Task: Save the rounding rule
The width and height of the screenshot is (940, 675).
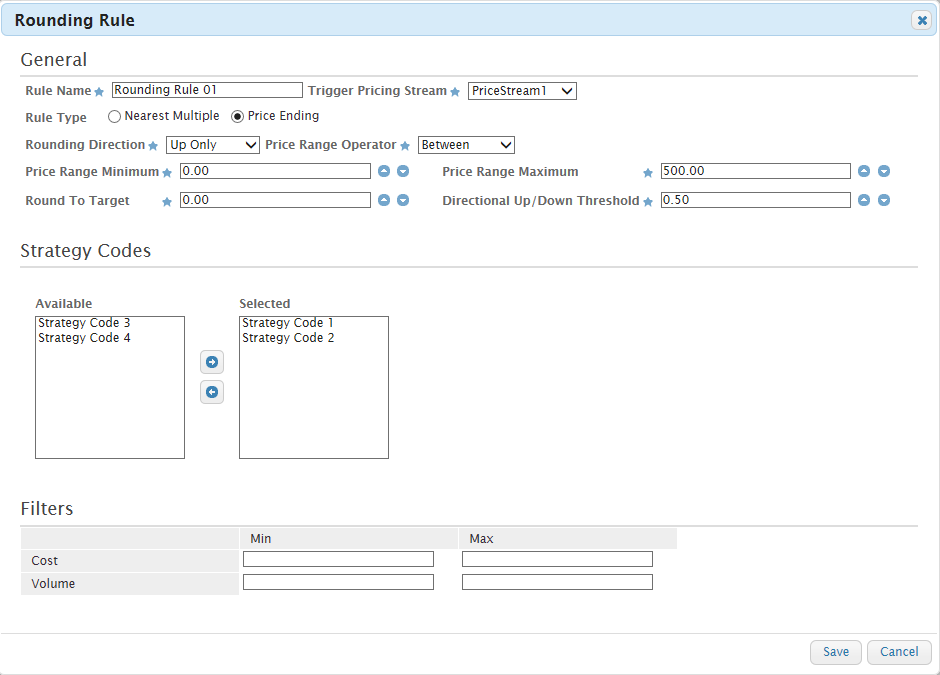Action: tap(836, 652)
